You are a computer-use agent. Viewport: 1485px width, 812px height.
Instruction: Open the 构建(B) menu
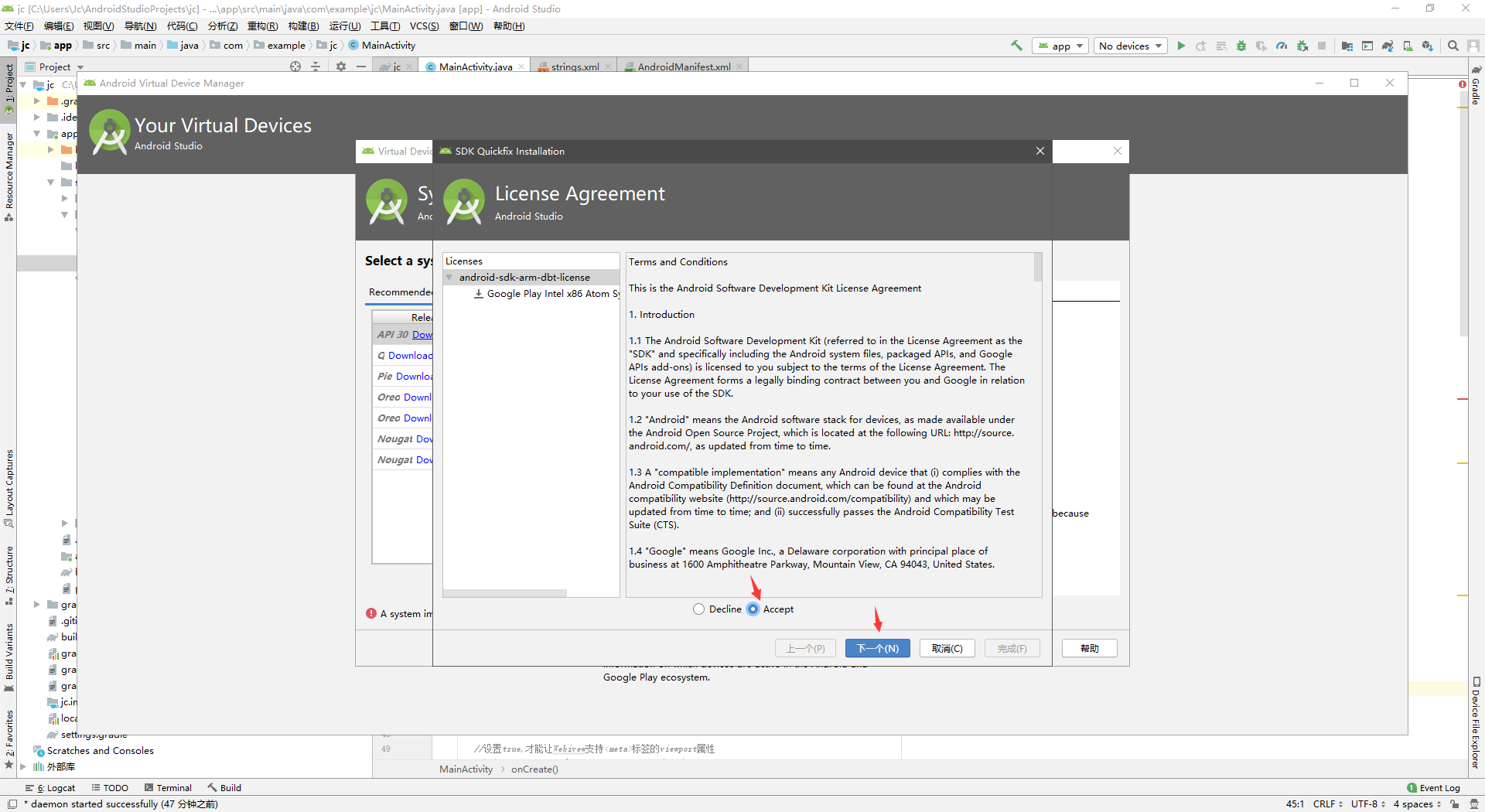click(303, 26)
